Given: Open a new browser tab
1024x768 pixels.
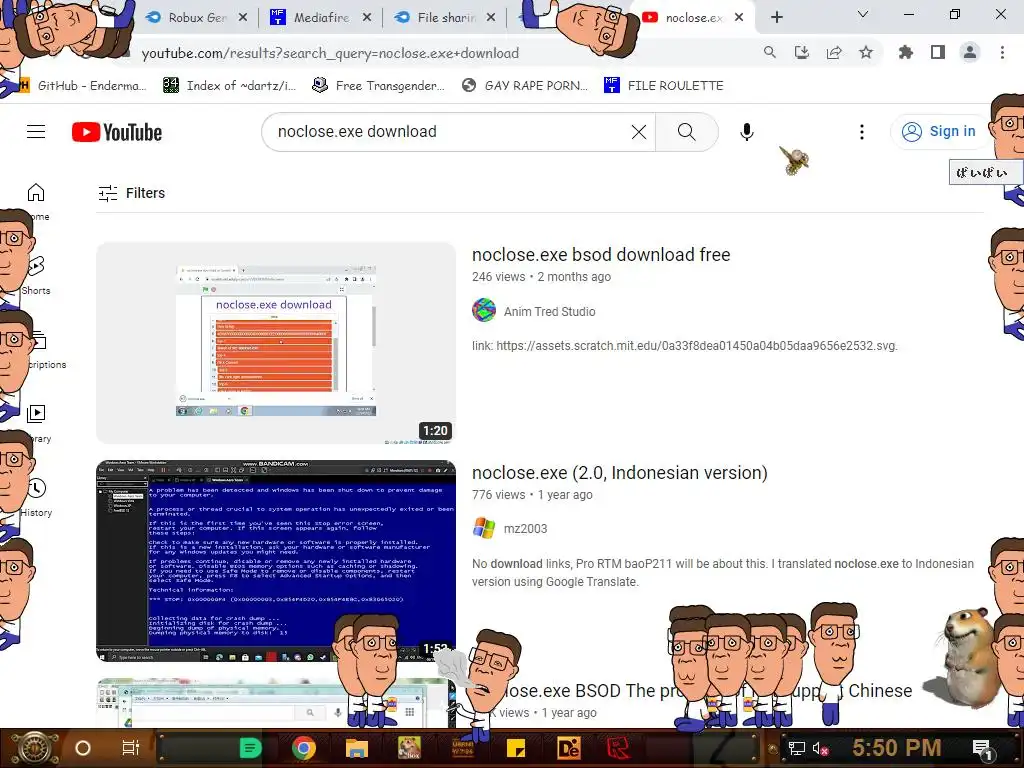Looking at the screenshot, I should 776,18.
